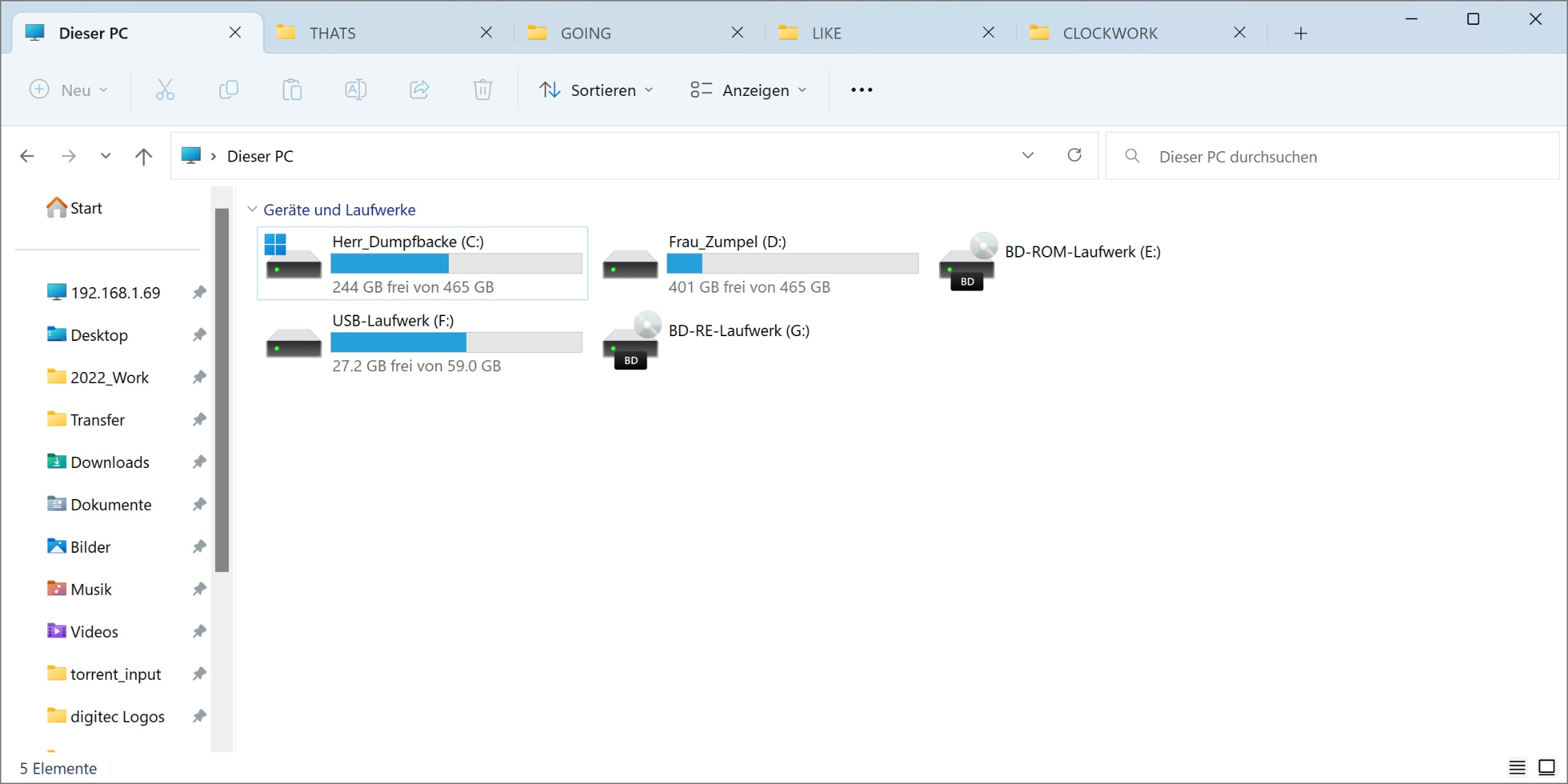The height and width of the screenshot is (784, 1568).
Task: Unpin the Downloads quick access pin
Action: point(199,462)
